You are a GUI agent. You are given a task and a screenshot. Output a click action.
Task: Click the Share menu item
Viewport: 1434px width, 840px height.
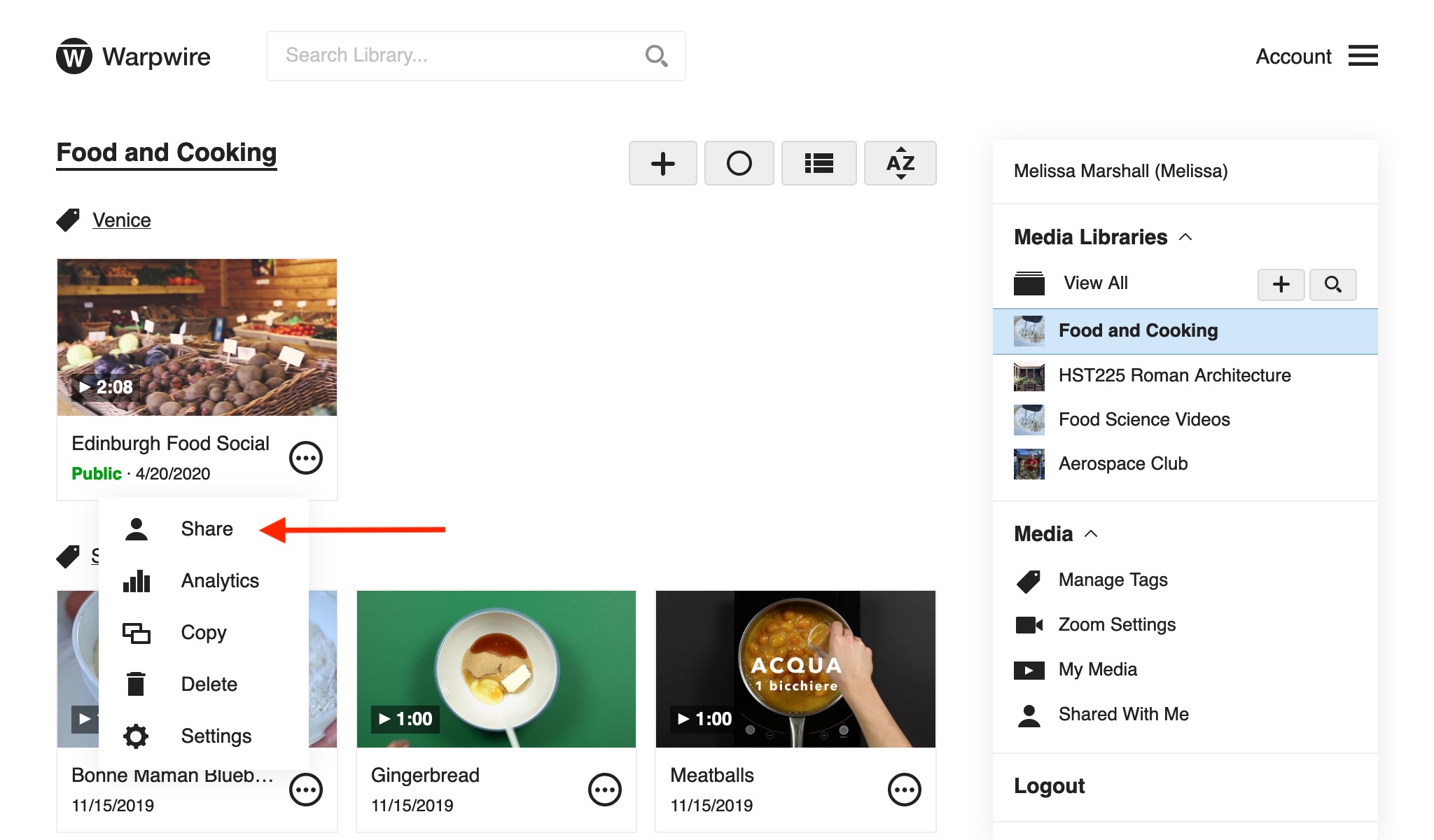(205, 528)
